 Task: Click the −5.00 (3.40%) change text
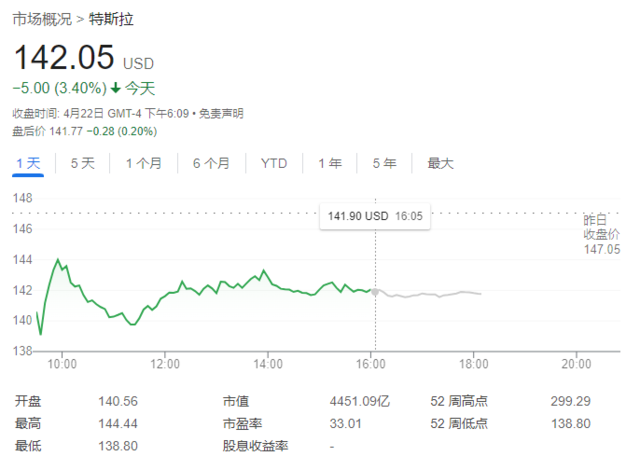click(60, 88)
